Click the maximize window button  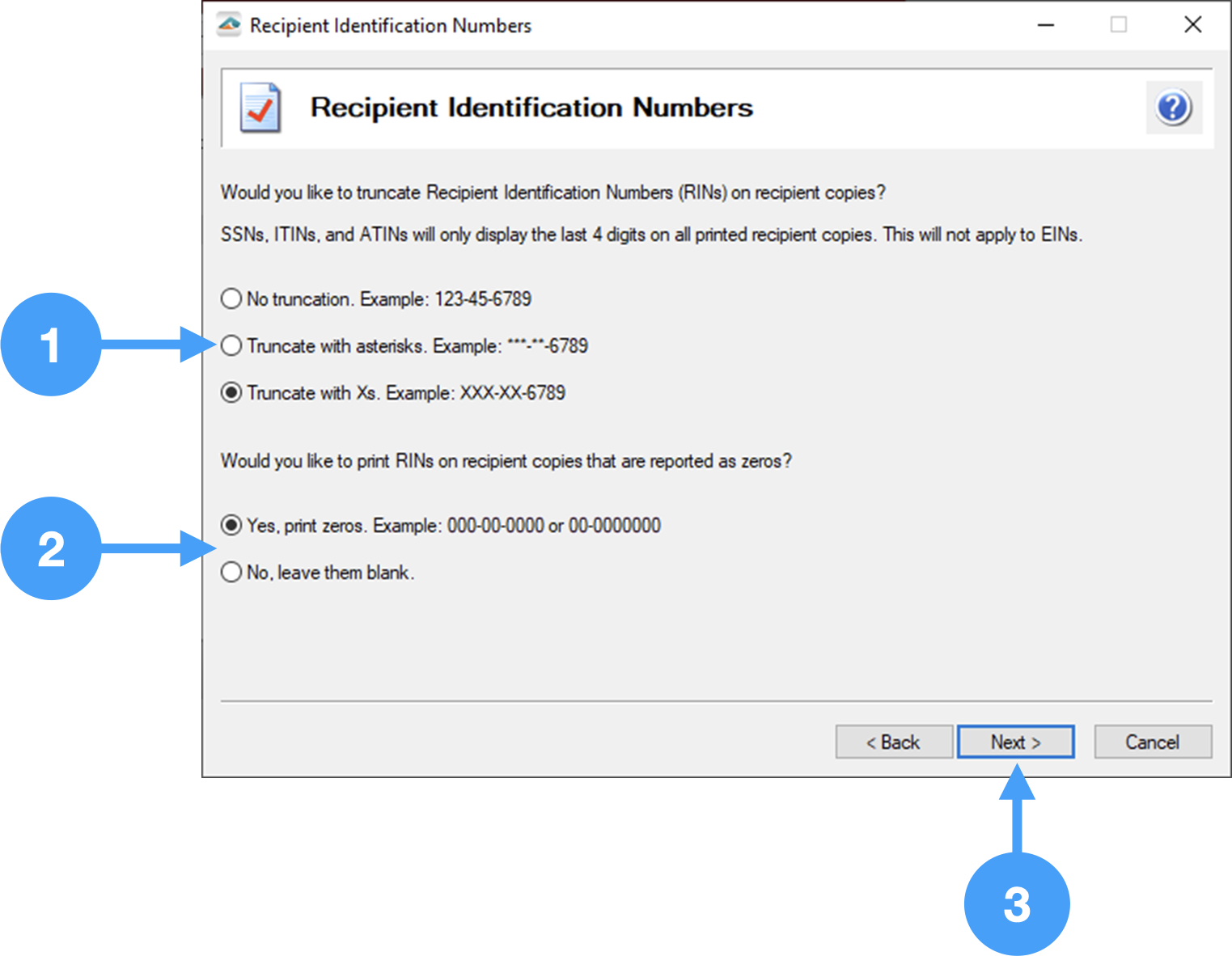pos(1119,25)
